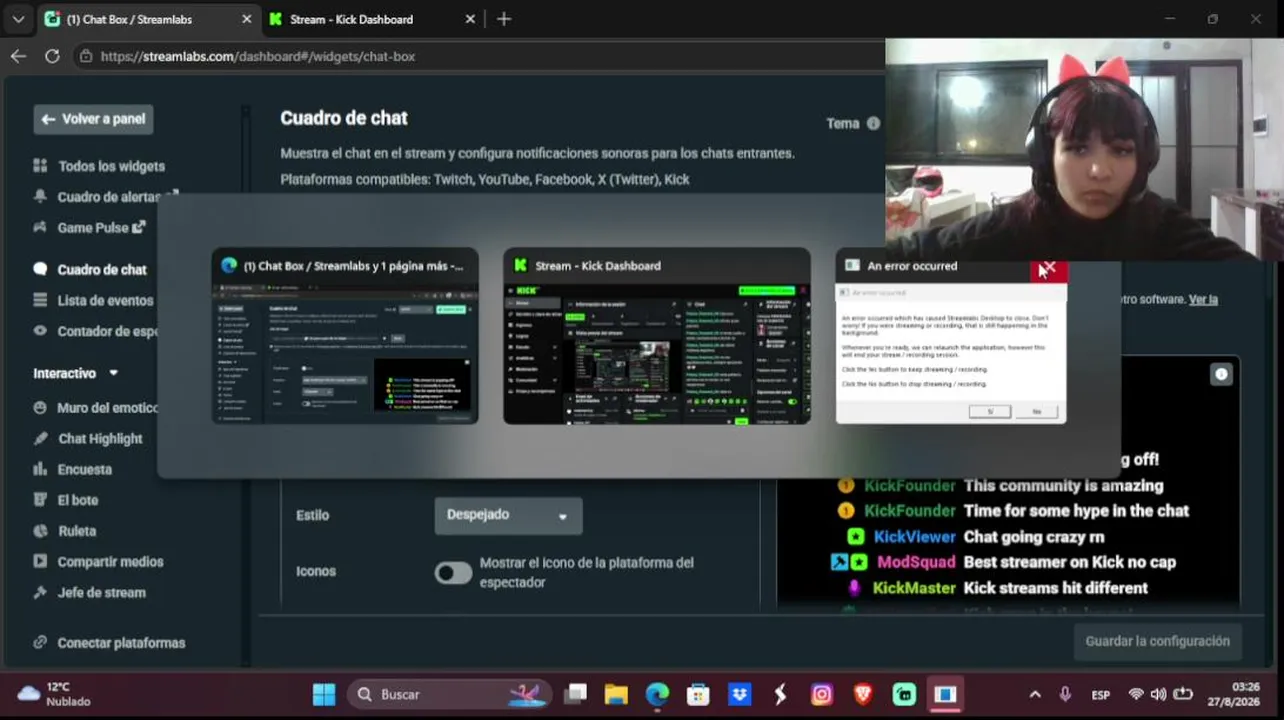Select An error occurred thumbnail in task switcher
Screen dimensions: 1284x720
coord(951,336)
